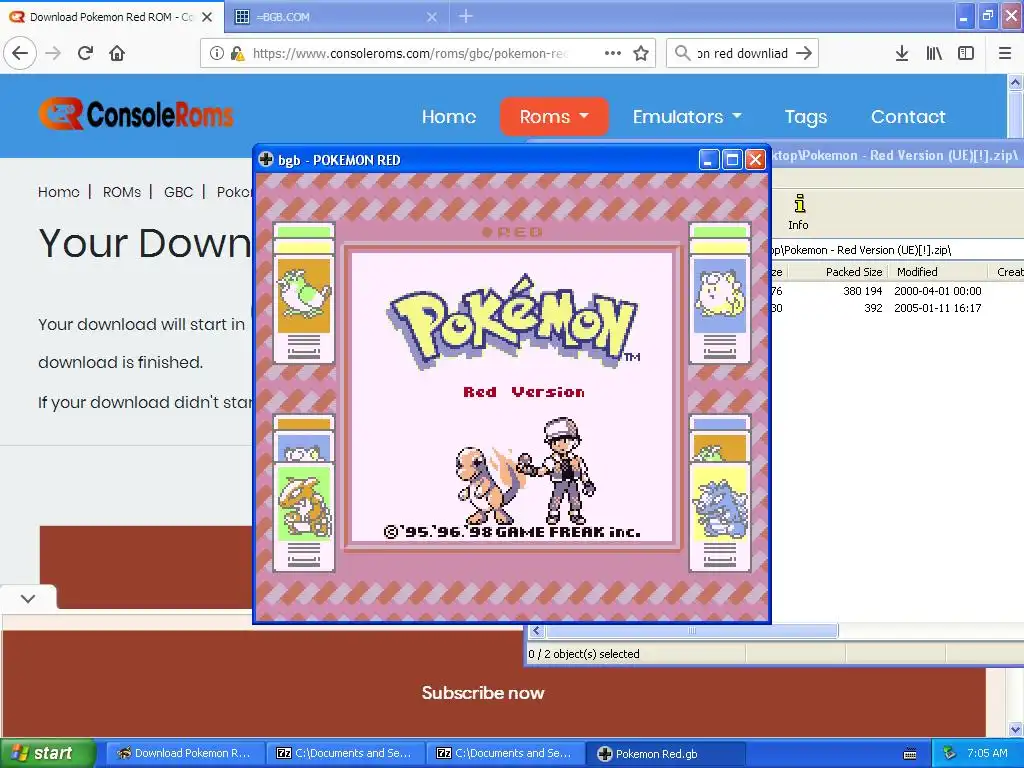This screenshot has height=768, width=1024.
Task: Submit search with the arrow button
Action: (x=805, y=53)
